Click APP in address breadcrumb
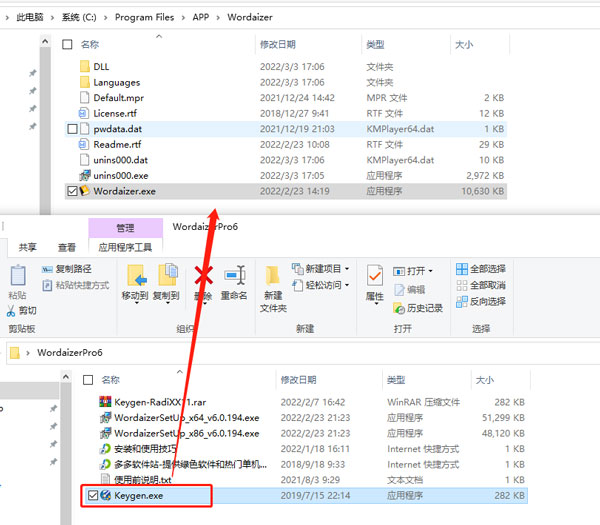 (201, 17)
